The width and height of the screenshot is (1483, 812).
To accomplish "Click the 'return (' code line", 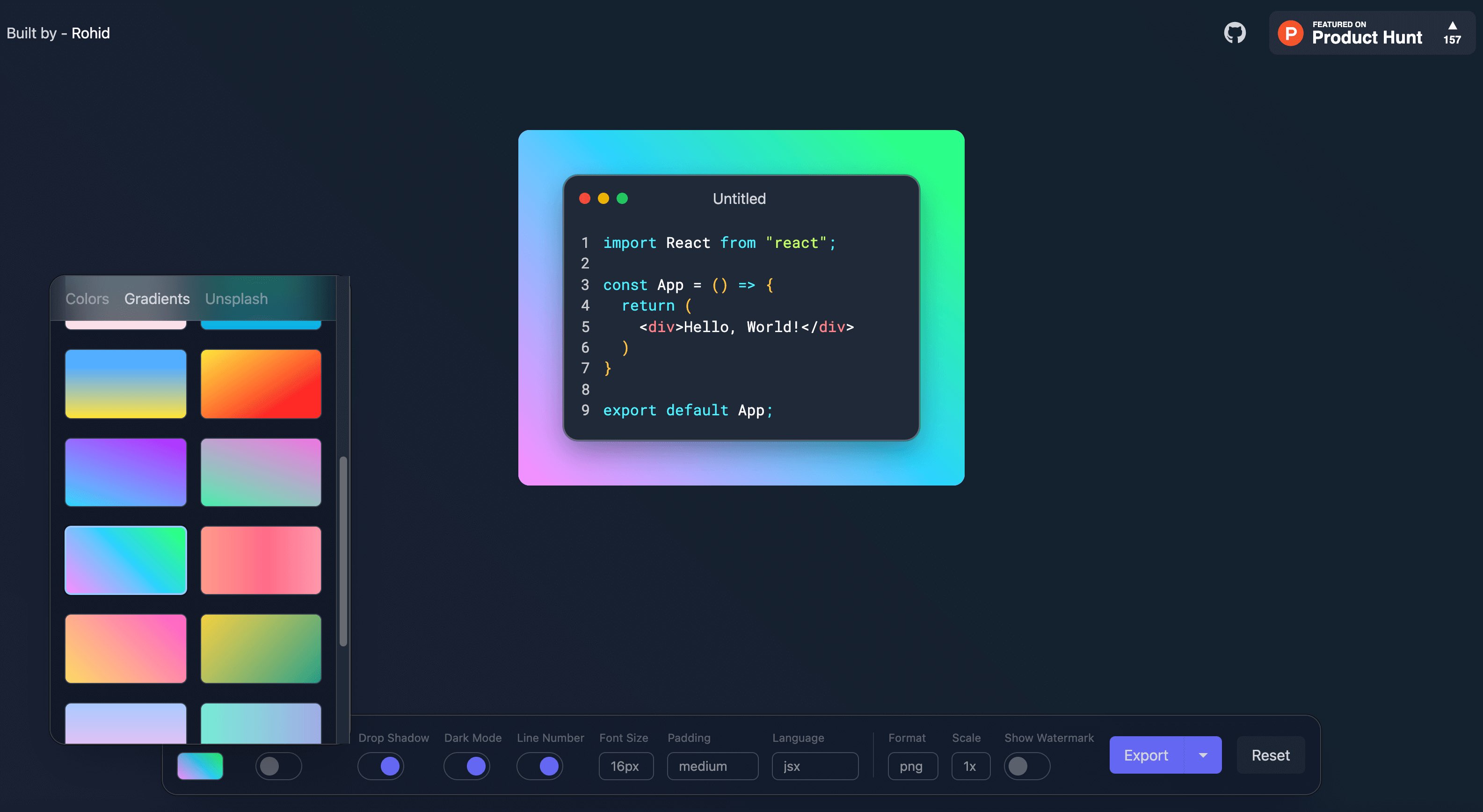I will pos(656,305).
